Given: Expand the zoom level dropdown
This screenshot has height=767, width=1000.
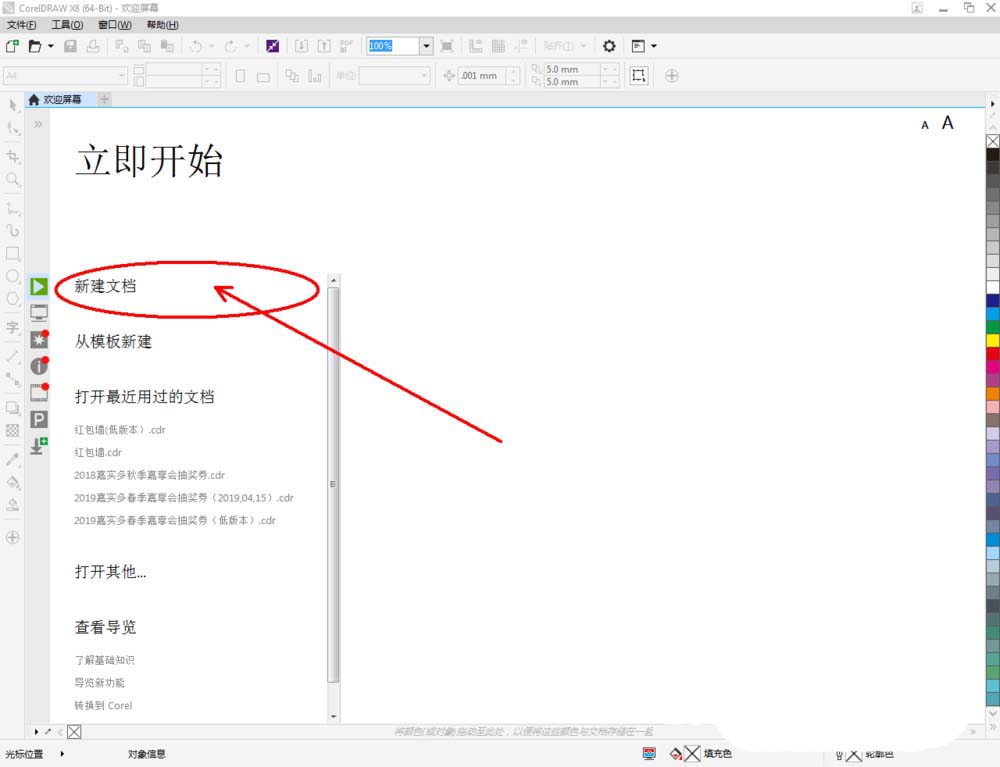Looking at the screenshot, I should coord(425,46).
